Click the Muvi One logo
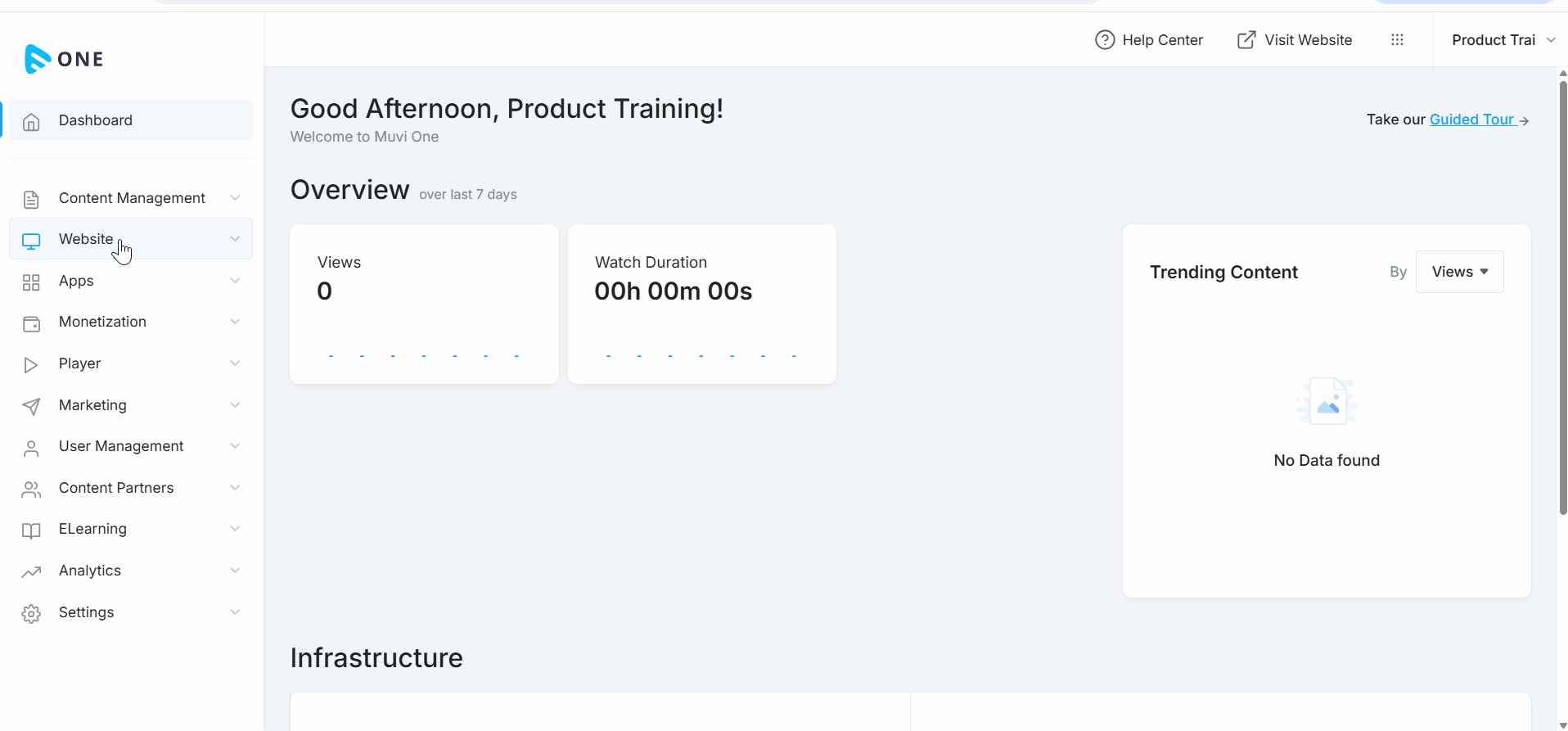 [x=64, y=59]
